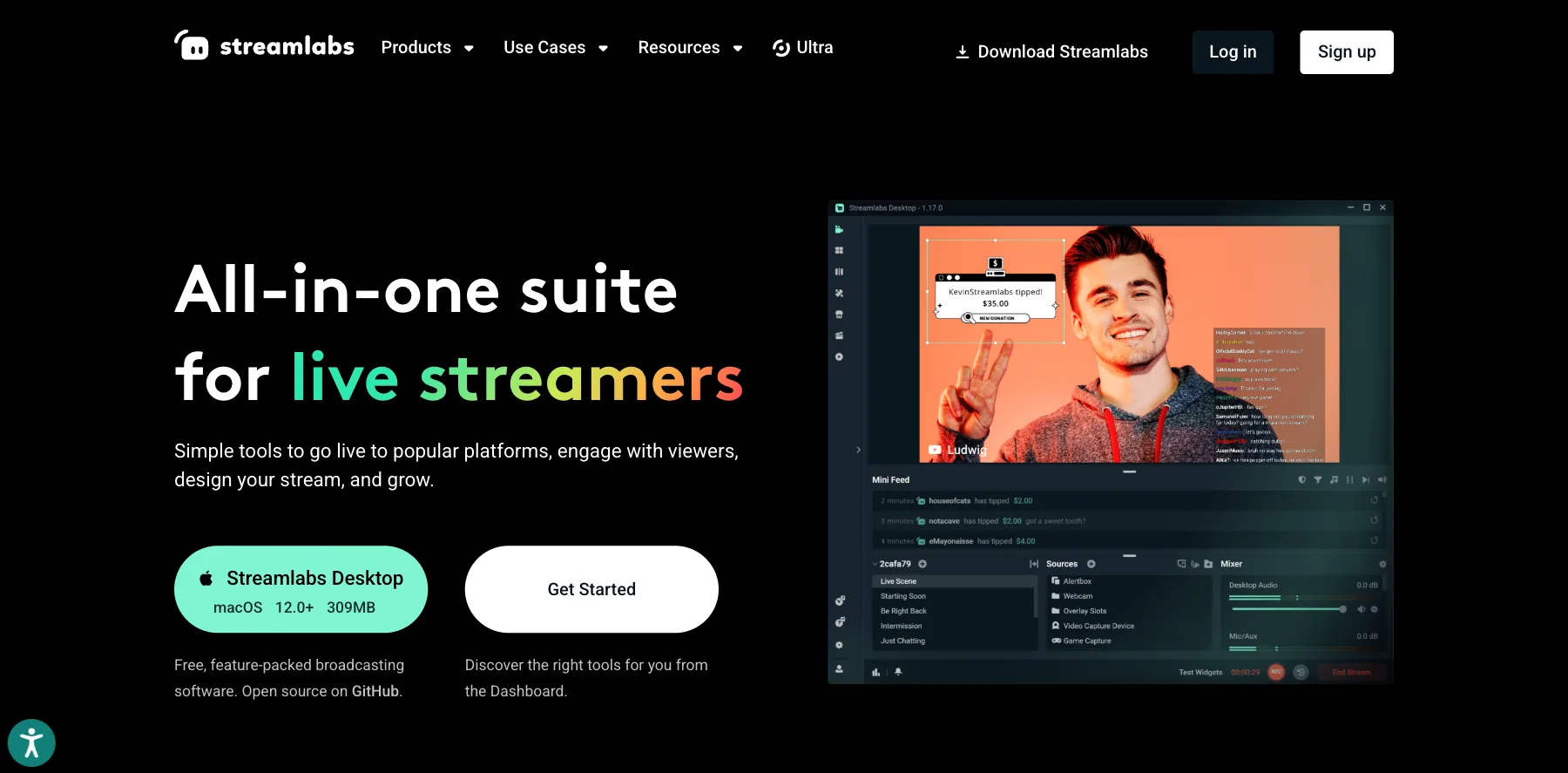Click the Sign up button
The height and width of the screenshot is (773, 1568).
[1347, 52]
